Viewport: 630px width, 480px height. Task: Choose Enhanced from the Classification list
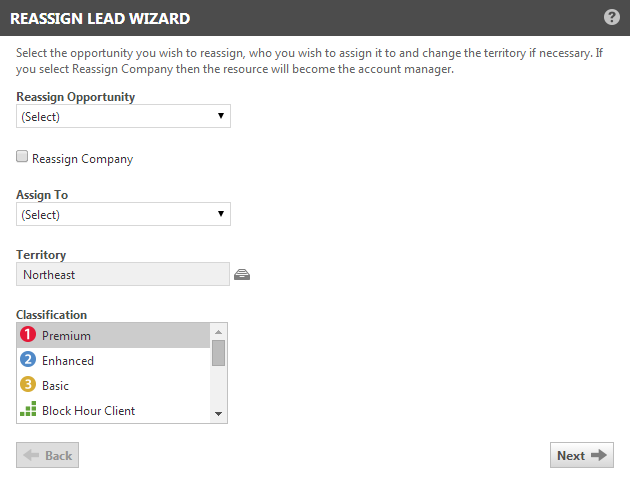pyautogui.click(x=68, y=361)
